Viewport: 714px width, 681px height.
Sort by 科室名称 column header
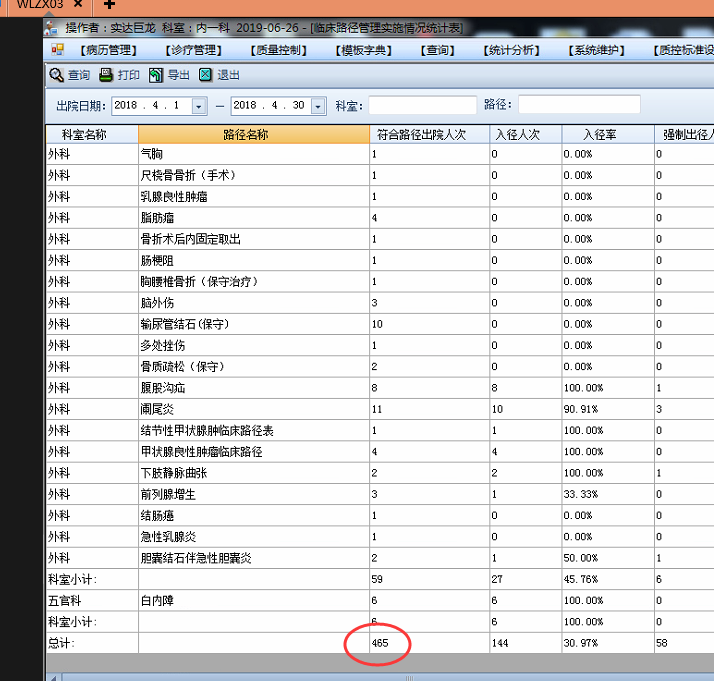92,135
